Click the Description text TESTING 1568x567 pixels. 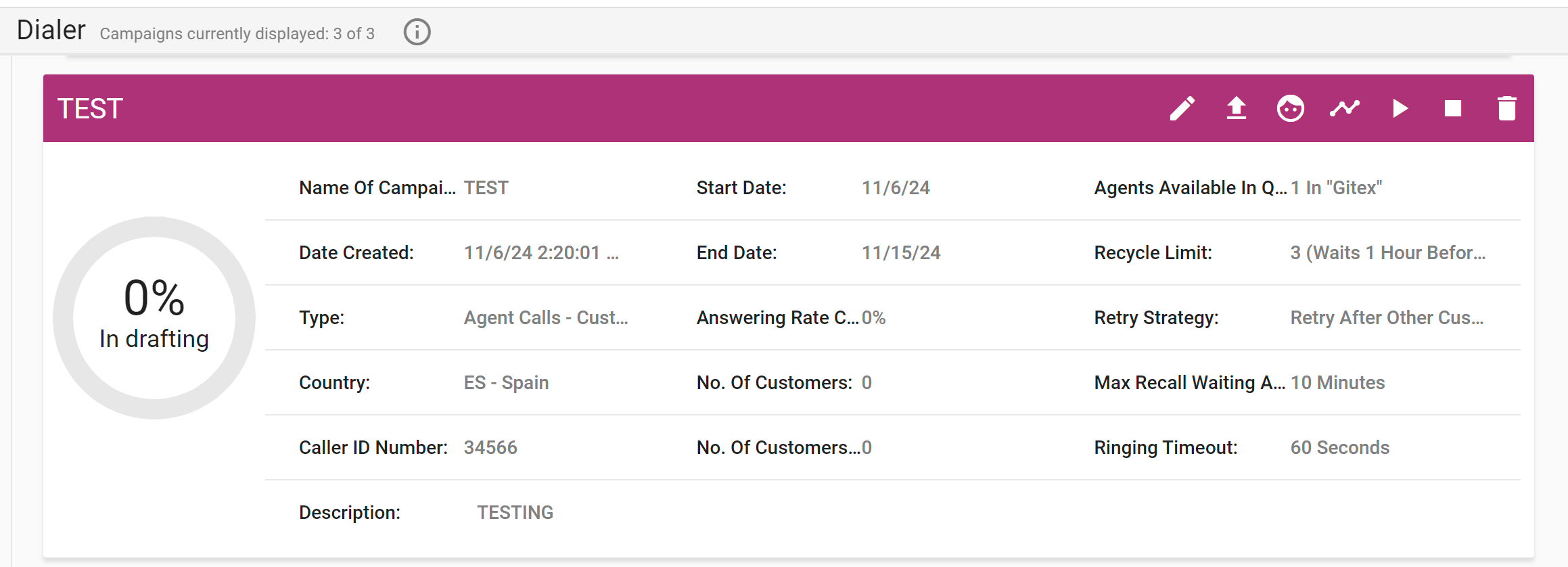[515, 512]
